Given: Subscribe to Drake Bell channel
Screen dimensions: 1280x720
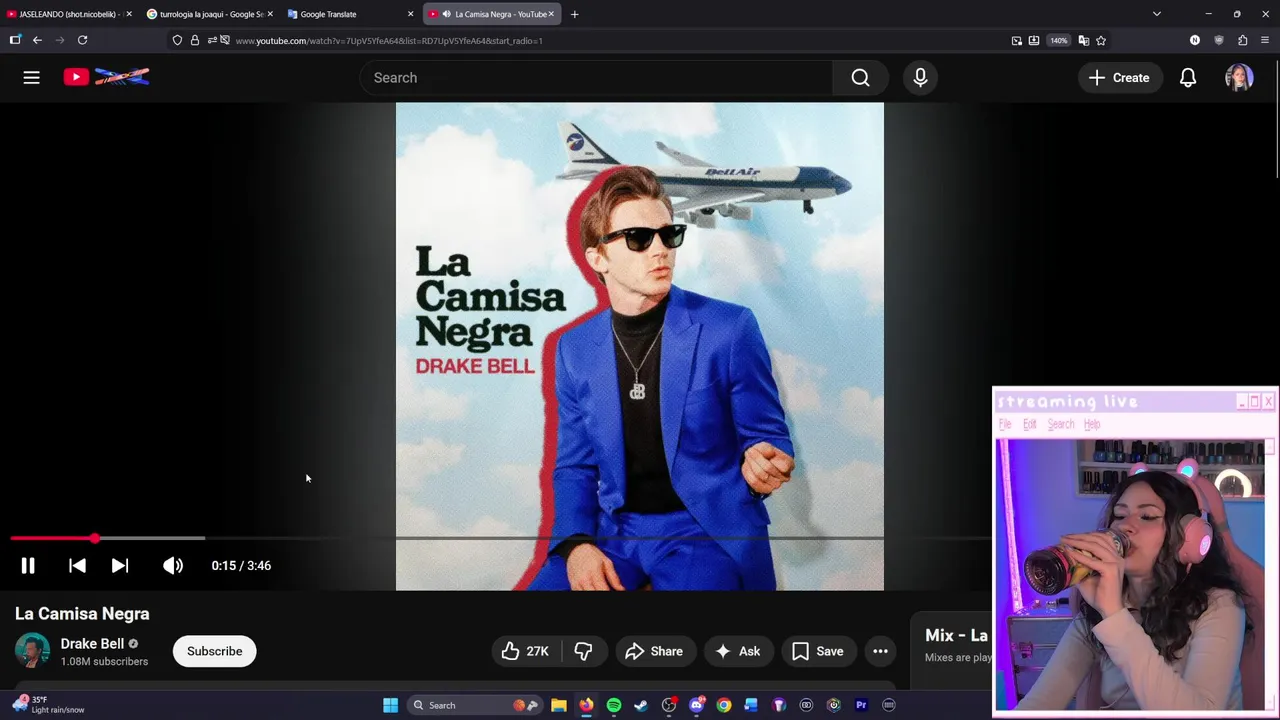Looking at the screenshot, I should 214,651.
